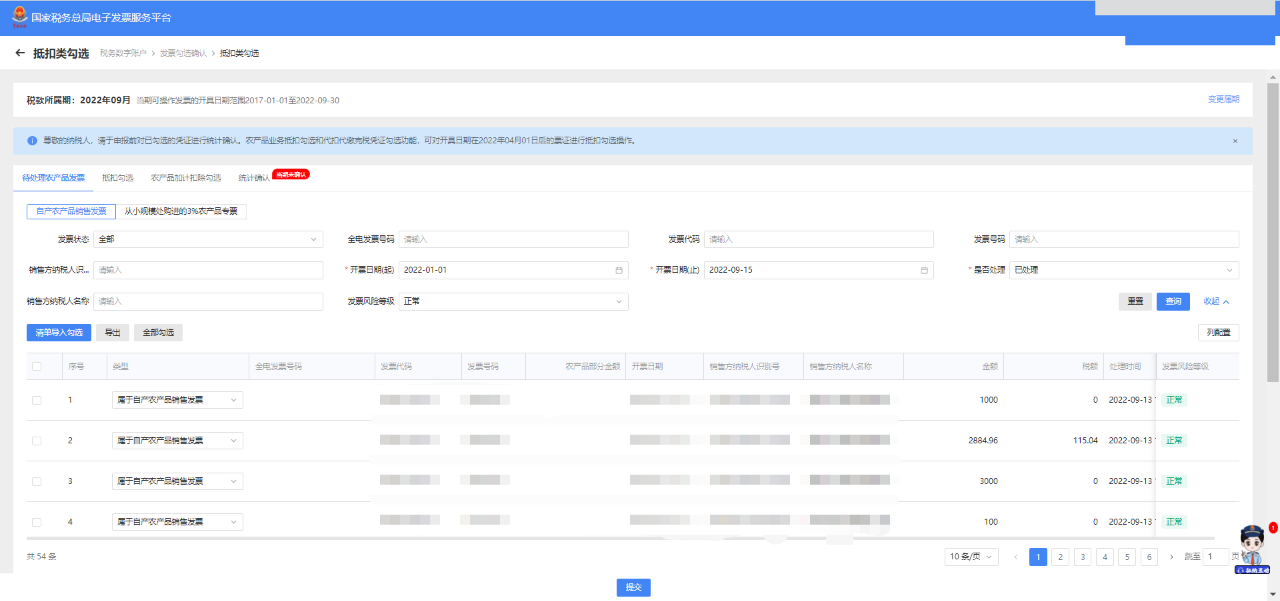Switch to the 统计确认 tab
1280x601 pixels.
(254, 178)
